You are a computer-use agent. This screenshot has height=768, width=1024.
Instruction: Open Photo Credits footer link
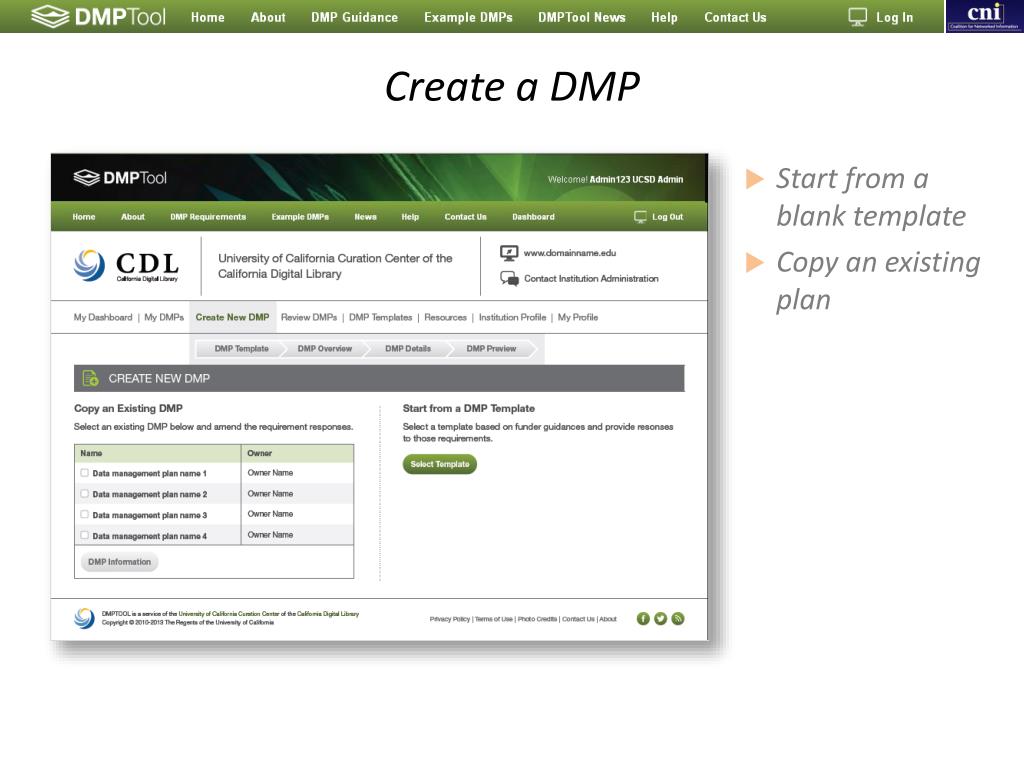[x=537, y=619]
